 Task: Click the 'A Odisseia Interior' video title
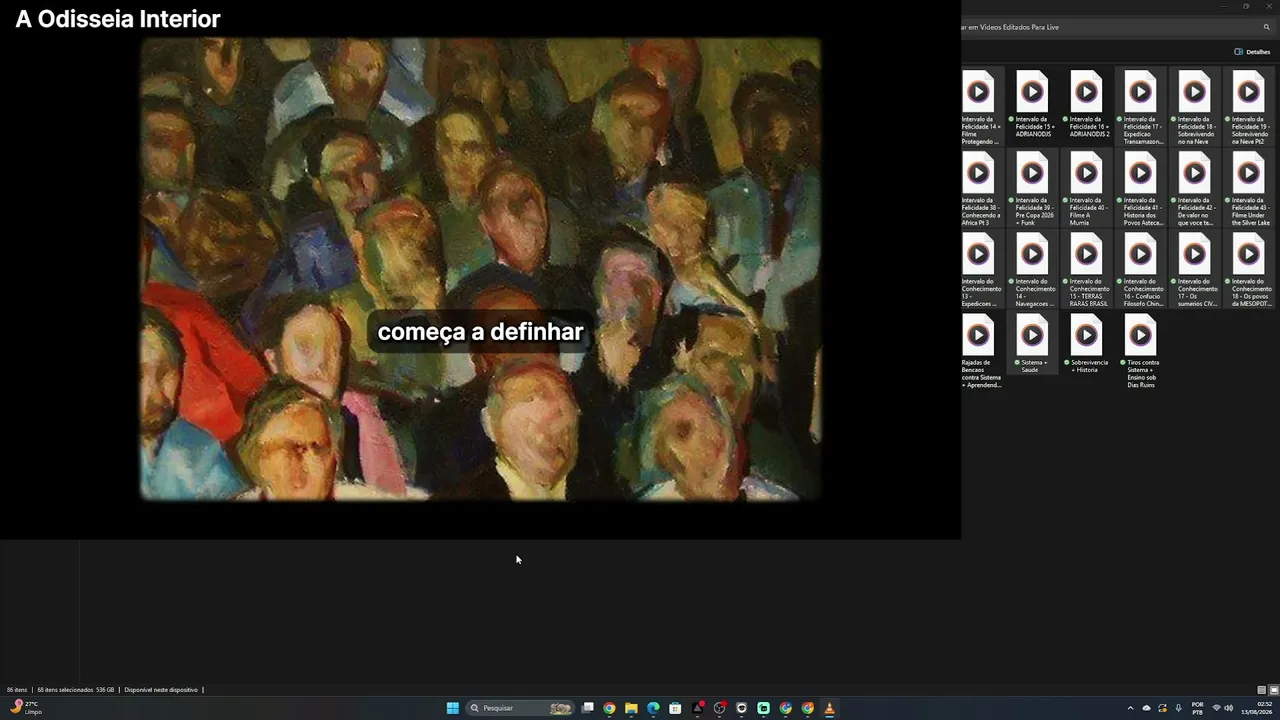pyautogui.click(x=118, y=19)
